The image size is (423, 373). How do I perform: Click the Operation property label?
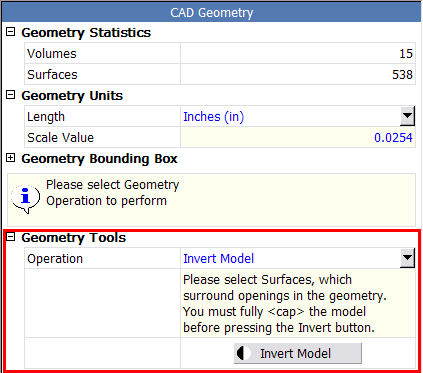coord(55,259)
